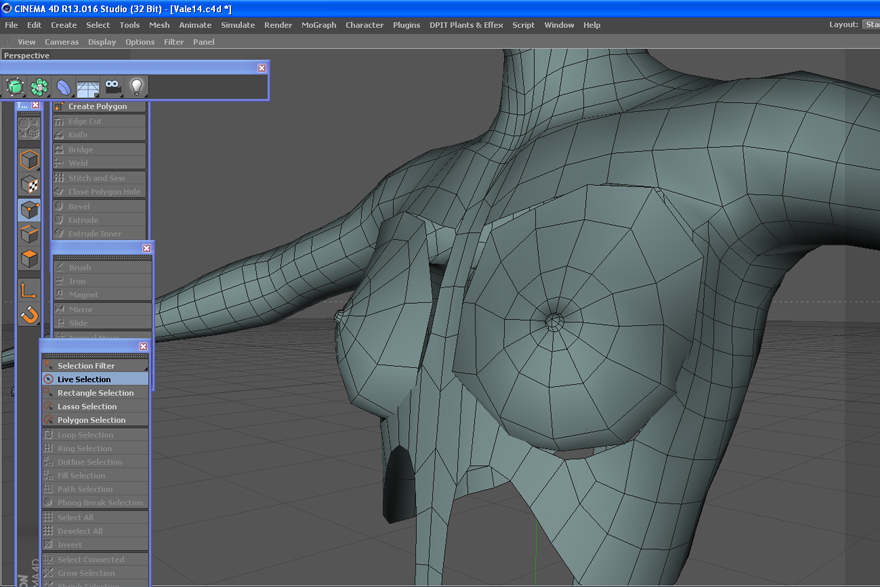Switch to Polygons mode orange-top cube
880x587 pixels.
pos(29,258)
